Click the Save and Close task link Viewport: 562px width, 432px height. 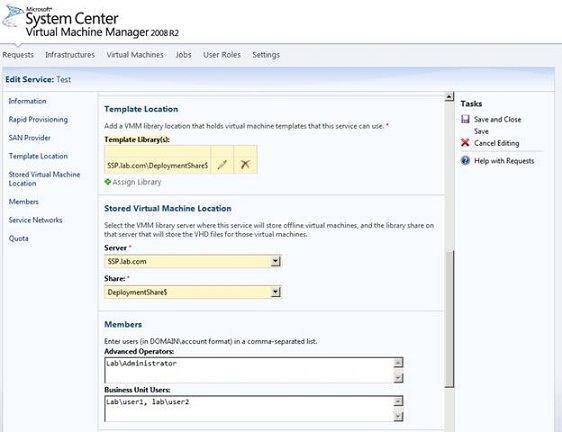(x=497, y=119)
